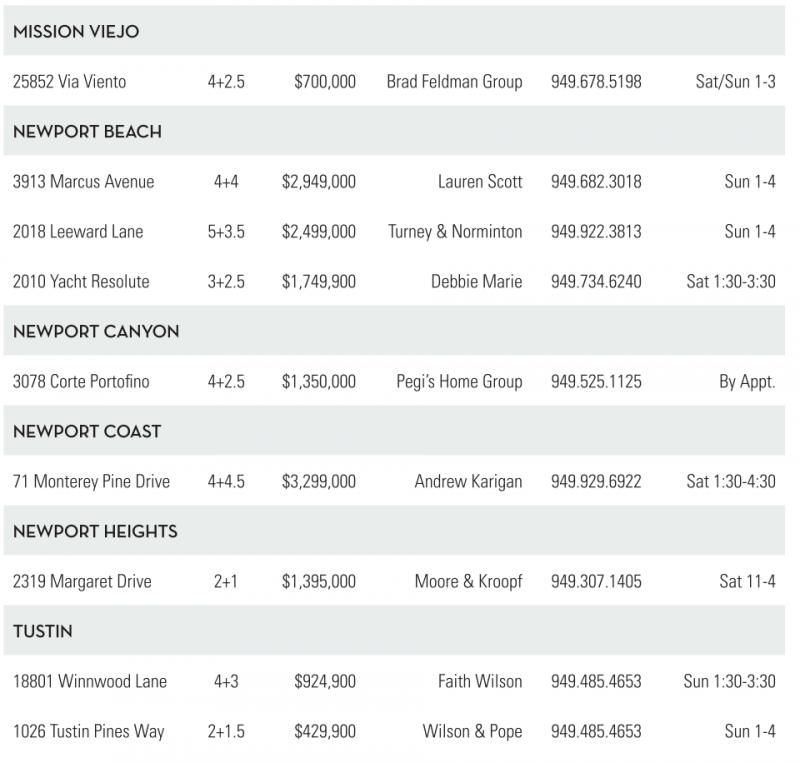Select the 2010 Yacht Resolute address
The height and width of the screenshot is (763, 800).
click(81, 282)
